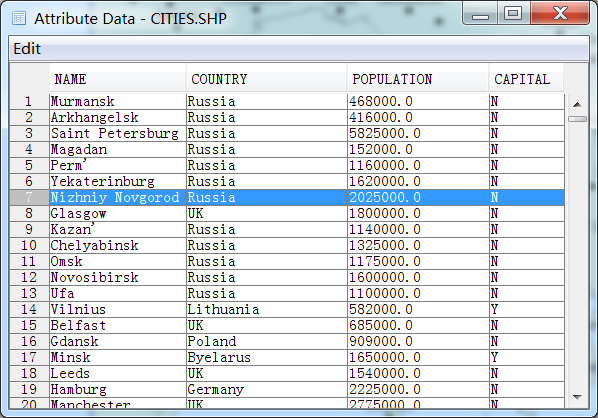Click population value 1160000.0

(418, 166)
